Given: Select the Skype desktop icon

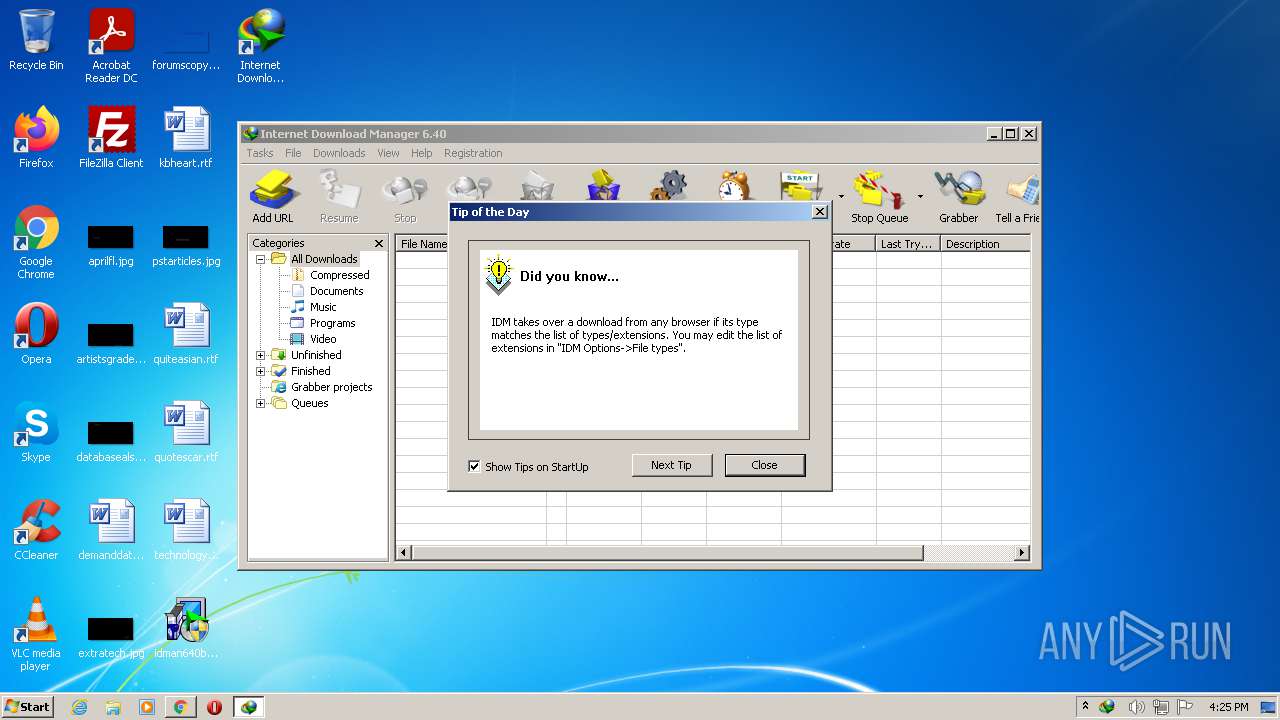Looking at the screenshot, I should pyautogui.click(x=36, y=432).
